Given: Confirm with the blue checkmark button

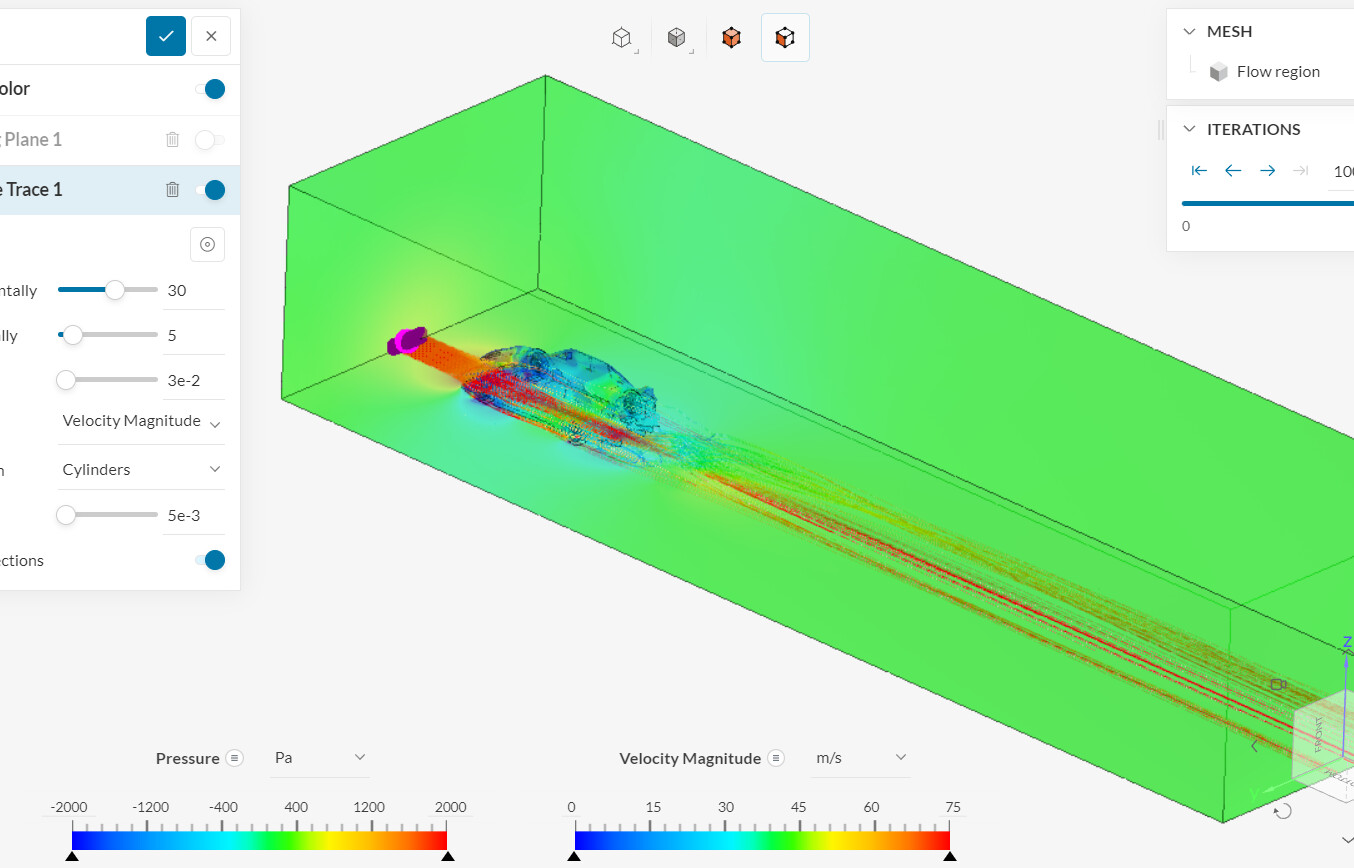Looking at the screenshot, I should [165, 35].
